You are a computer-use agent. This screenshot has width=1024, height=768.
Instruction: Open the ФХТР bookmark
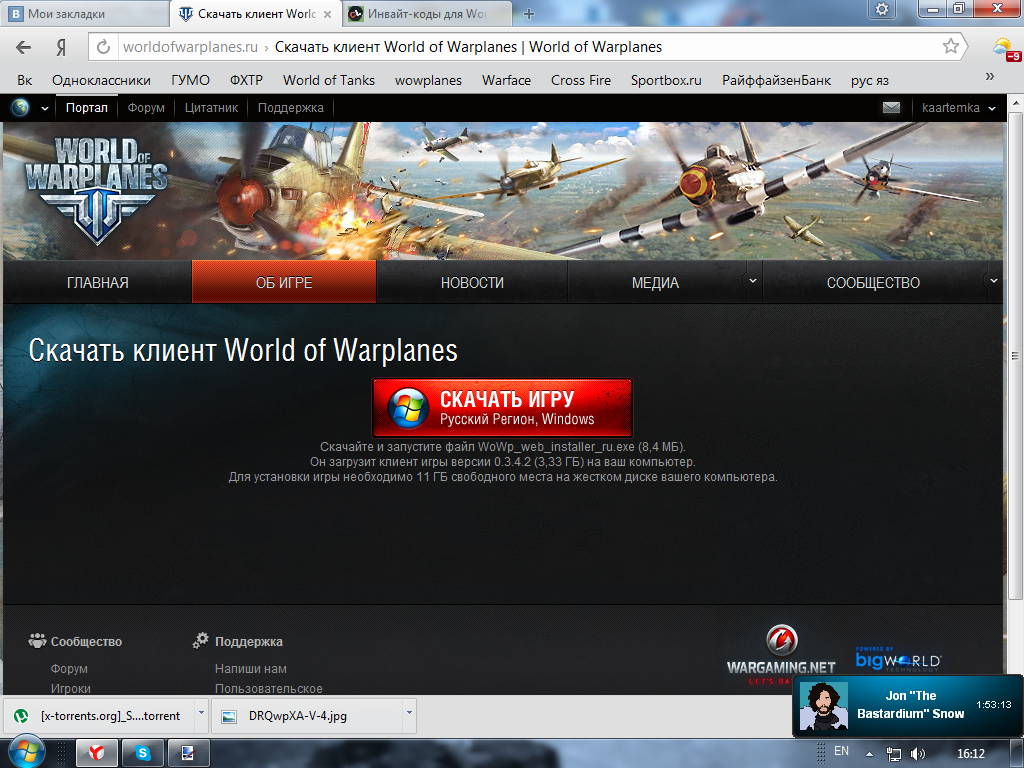(246, 80)
